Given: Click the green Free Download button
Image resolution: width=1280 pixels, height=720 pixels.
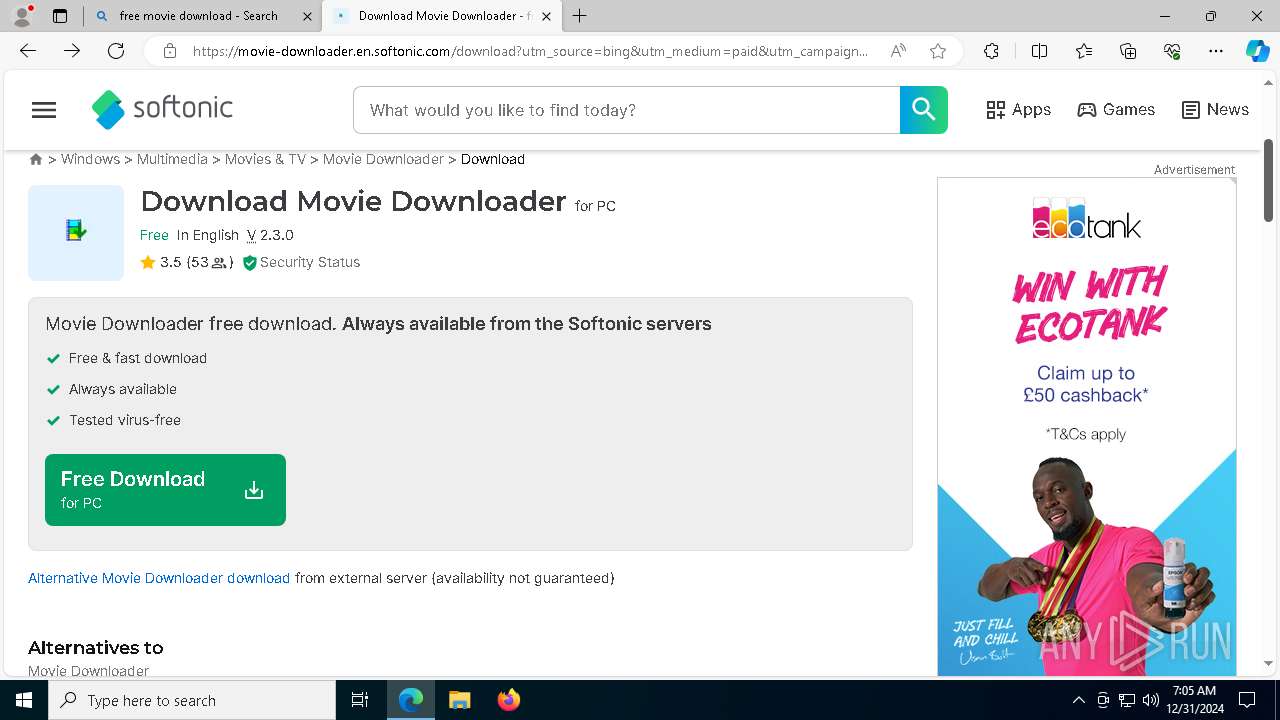Looking at the screenshot, I should [x=165, y=490].
